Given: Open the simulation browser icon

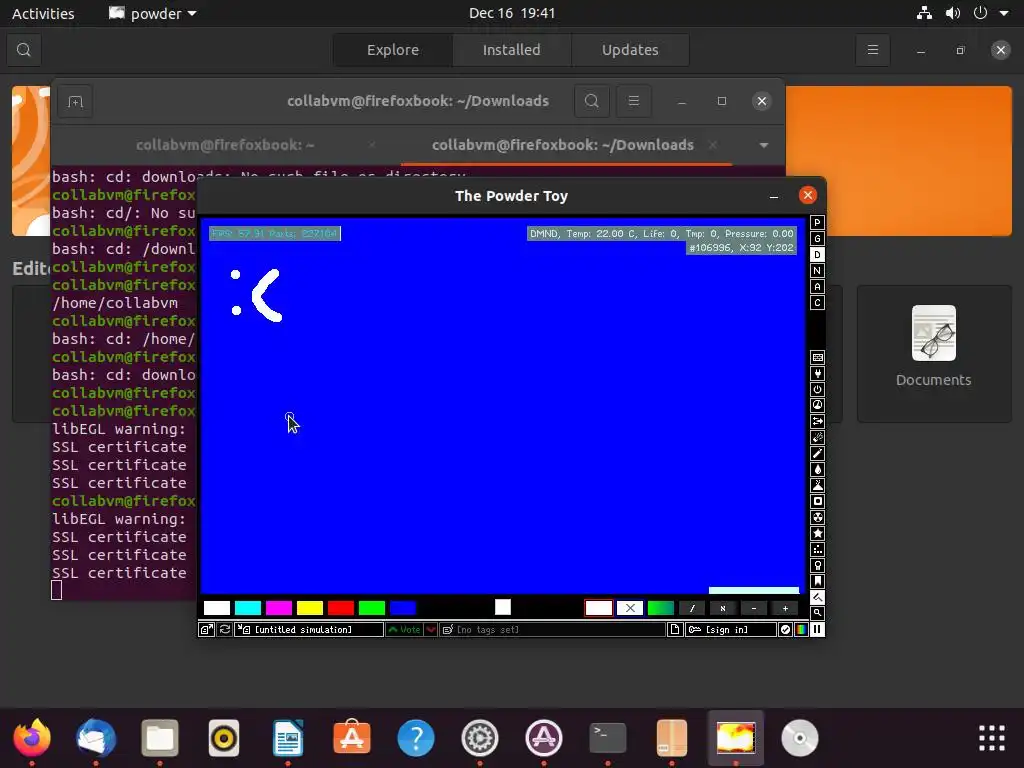Looking at the screenshot, I should pos(206,630).
